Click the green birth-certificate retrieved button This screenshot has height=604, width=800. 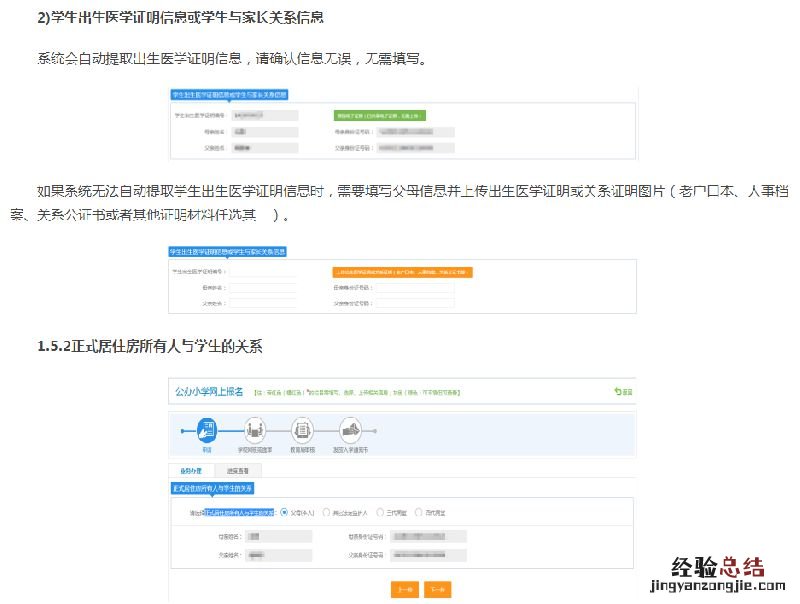point(380,116)
